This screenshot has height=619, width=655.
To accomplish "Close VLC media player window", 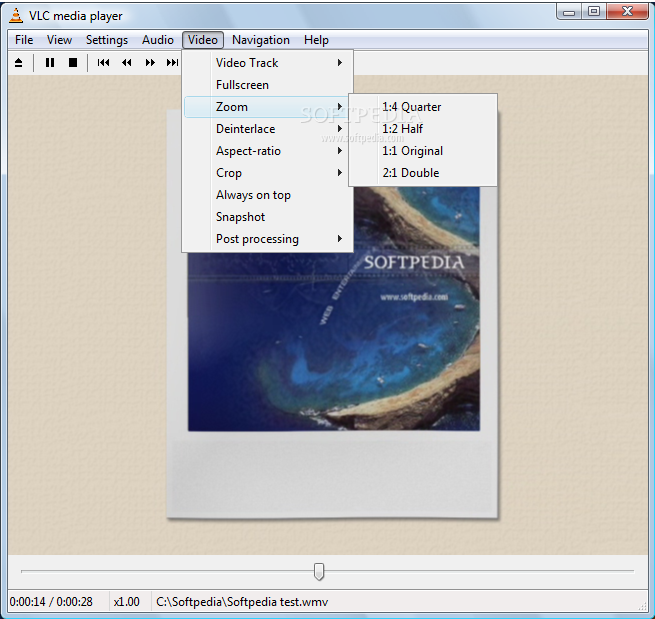I will pos(627,12).
